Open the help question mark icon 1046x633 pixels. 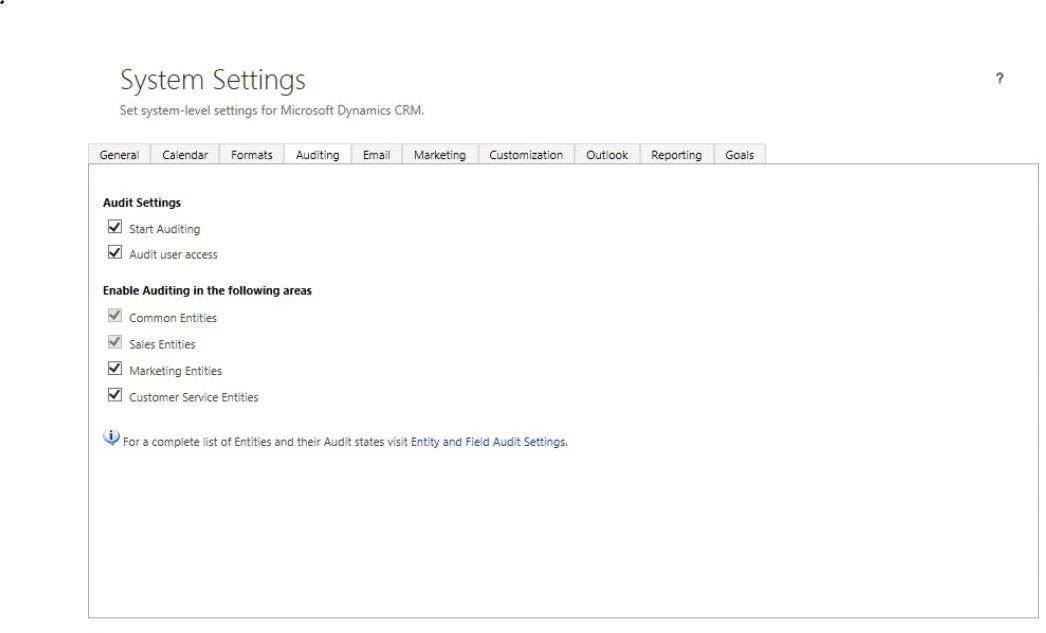click(x=999, y=78)
